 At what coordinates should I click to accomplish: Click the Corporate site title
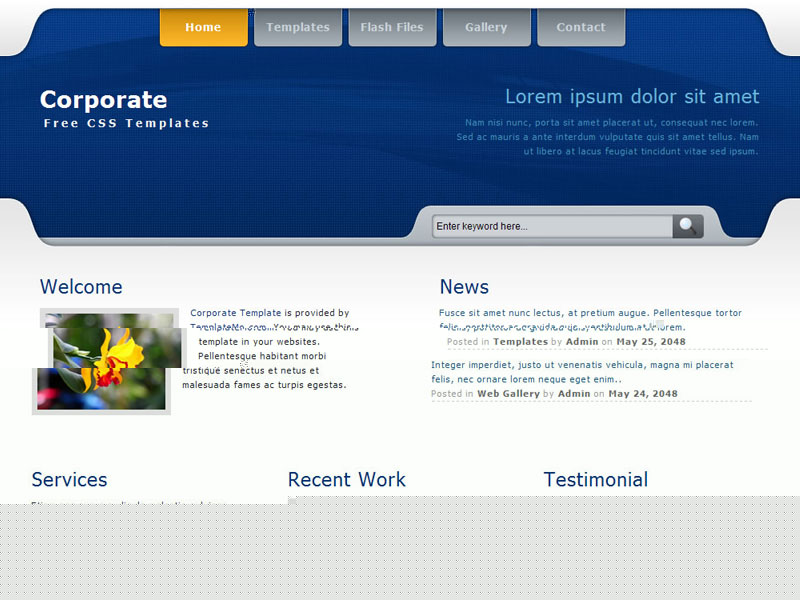tap(103, 100)
